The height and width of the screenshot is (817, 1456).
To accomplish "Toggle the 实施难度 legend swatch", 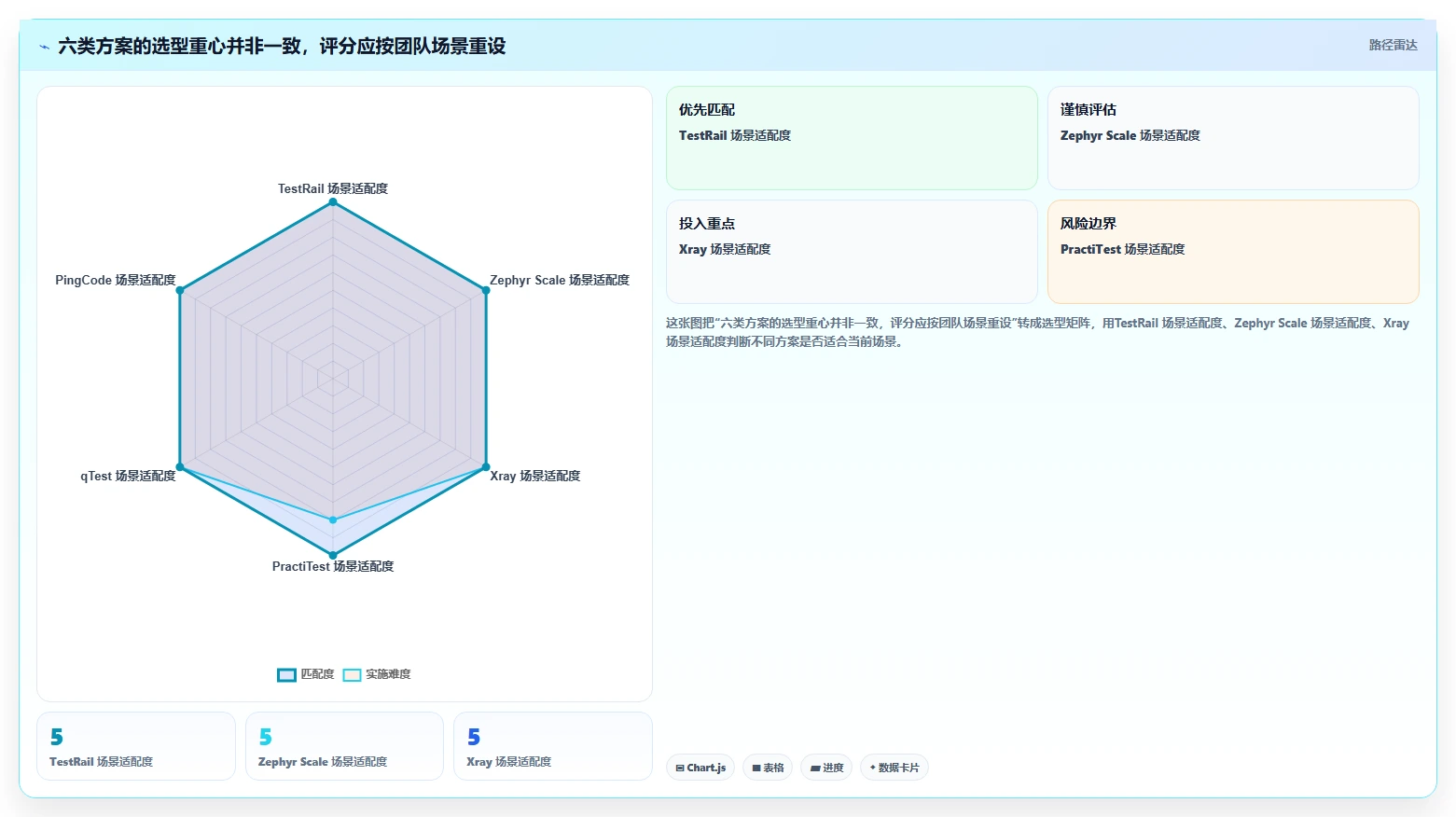I will pos(352,674).
